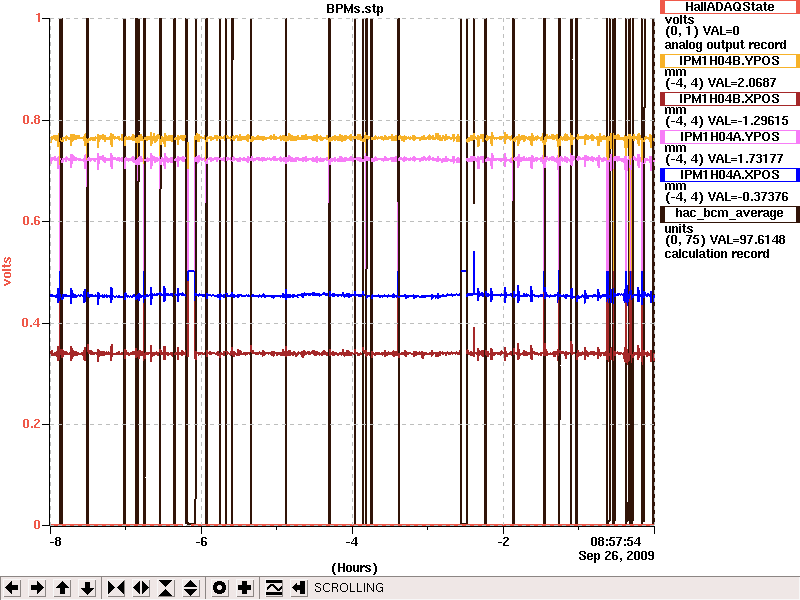Click the plus sign toolbar icon
Viewport: 800px width, 600px height.
(x=244, y=588)
